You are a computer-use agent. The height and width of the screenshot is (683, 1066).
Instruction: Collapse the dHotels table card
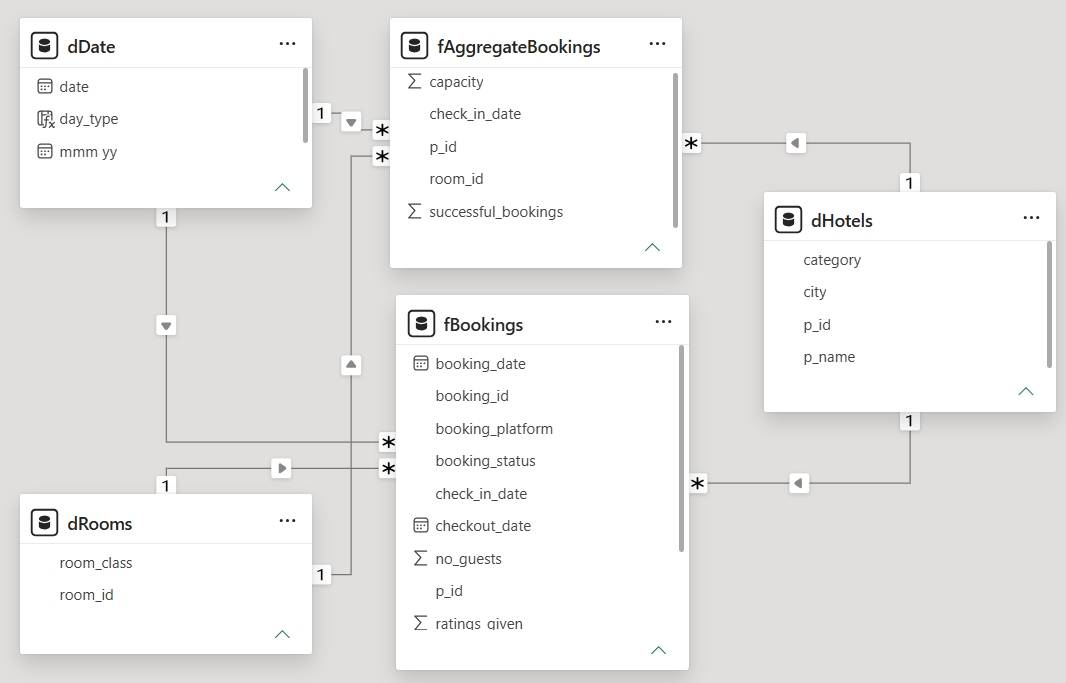coord(1026,391)
